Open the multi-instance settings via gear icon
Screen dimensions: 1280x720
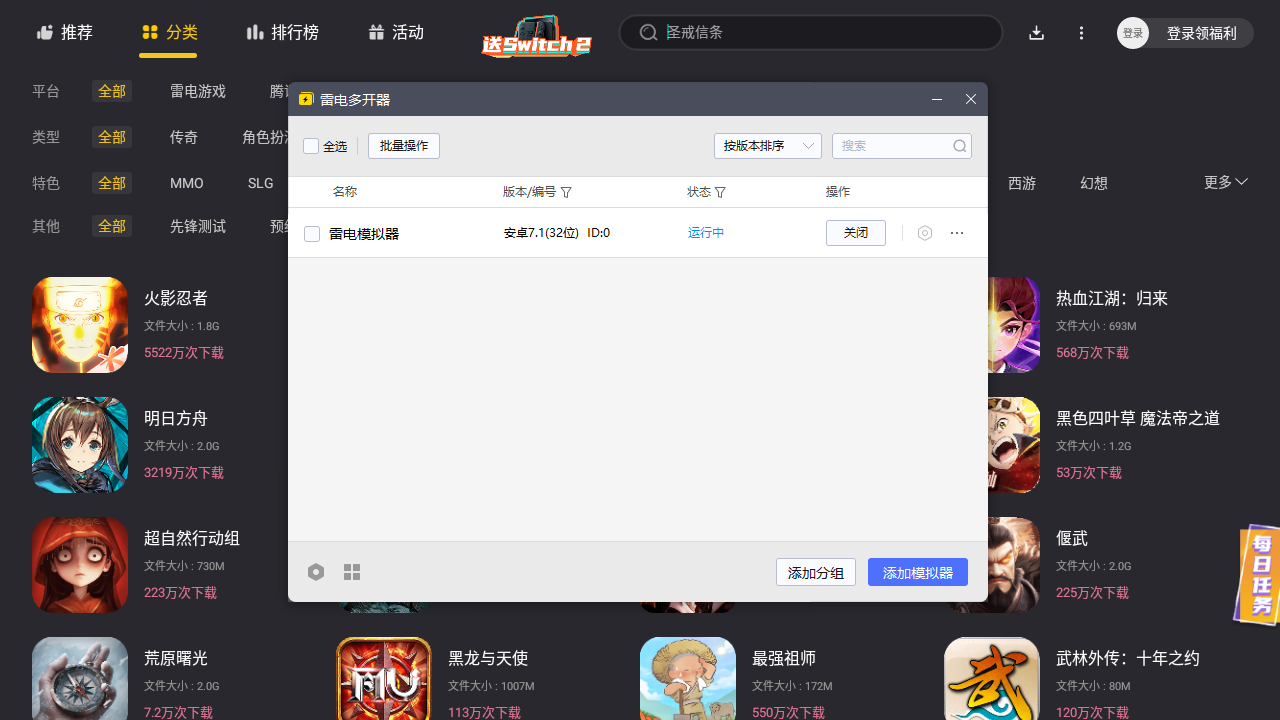316,571
